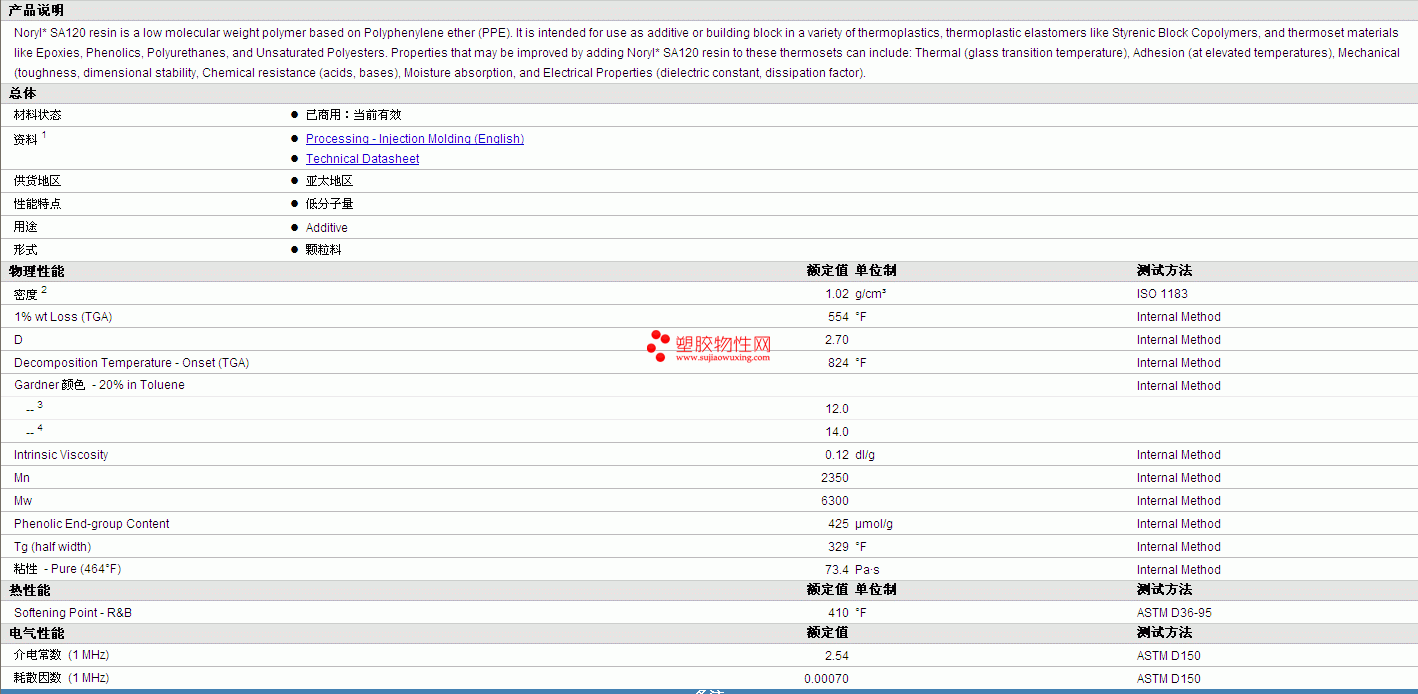Click Internal Method in the Mn row
Screen dimensions: 1418x694
pos(1179,478)
